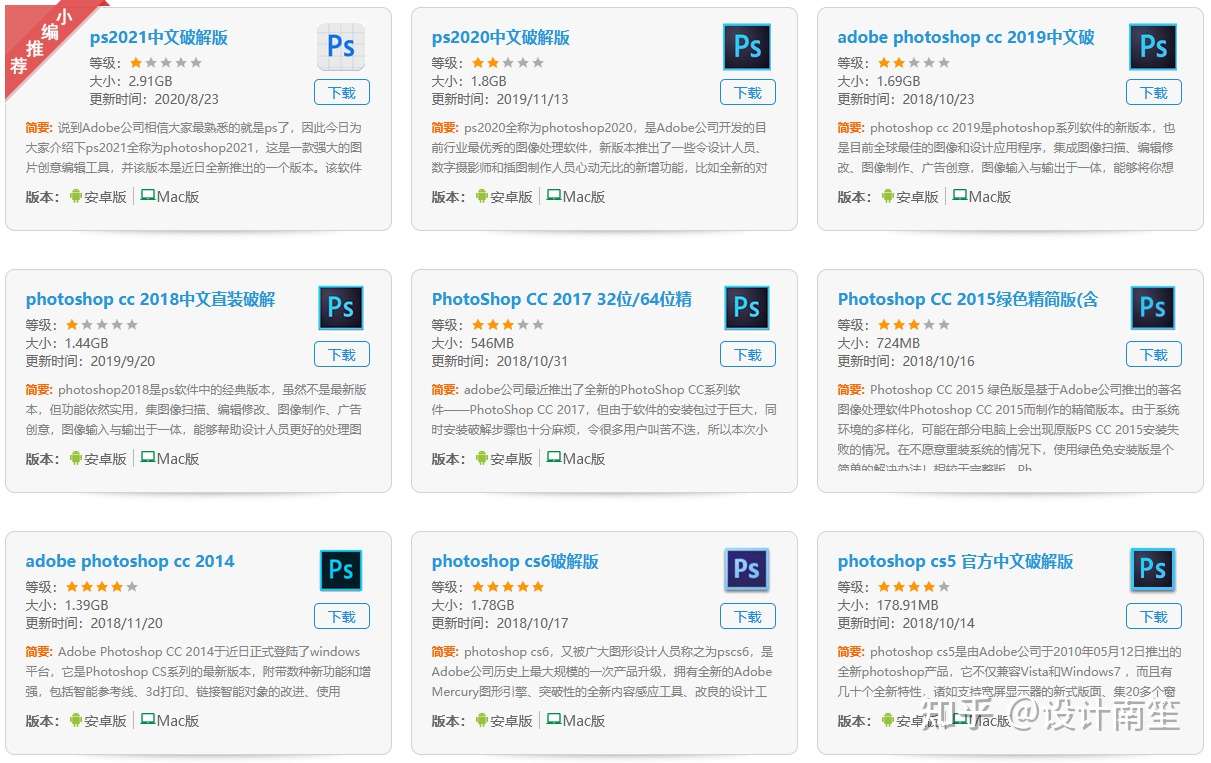
Task: Open the ps2021中文破解版 title link
Action: point(159,38)
